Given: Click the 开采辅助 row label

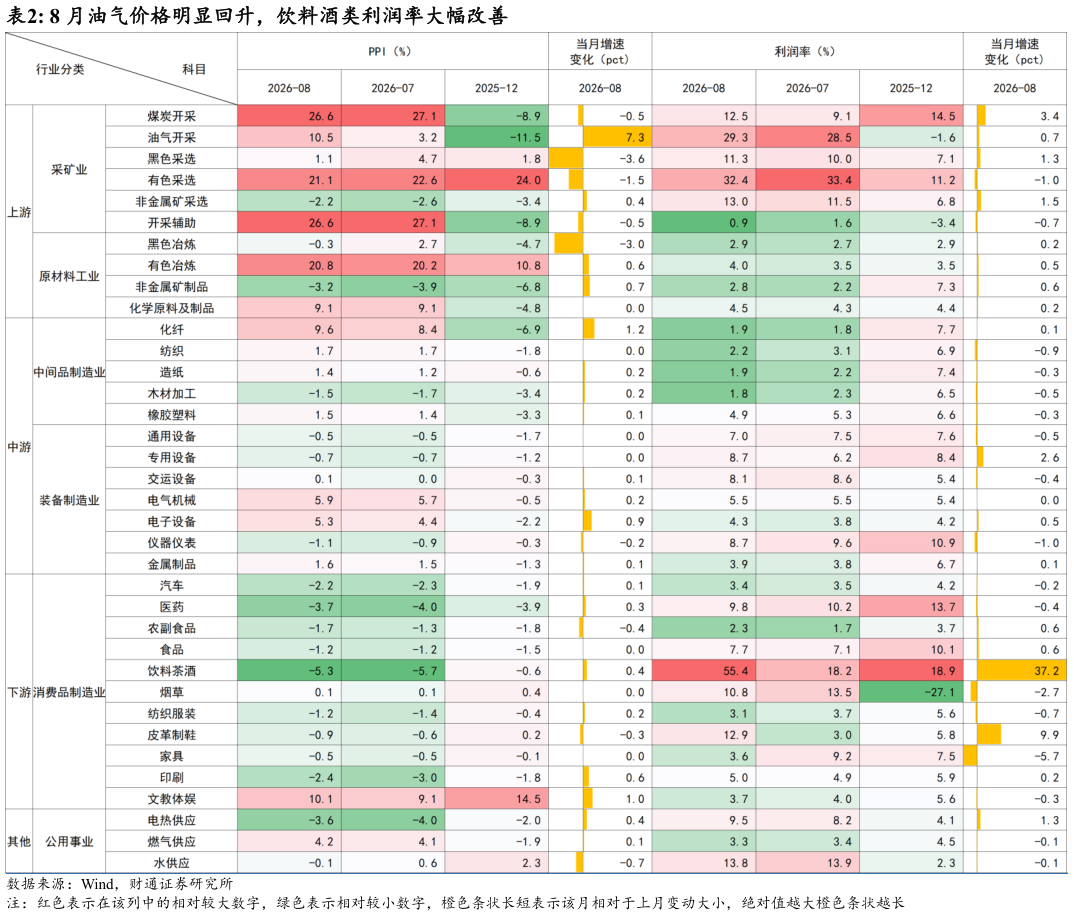Looking at the screenshot, I should click(172, 223).
